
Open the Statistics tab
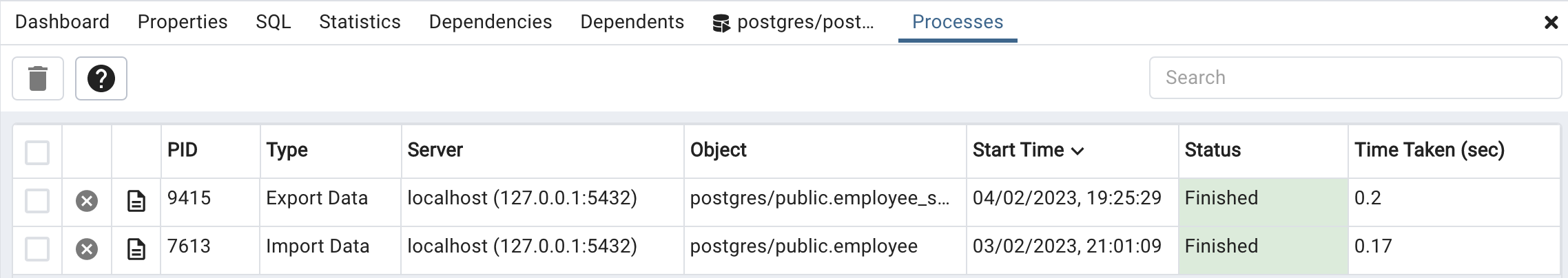tap(360, 22)
